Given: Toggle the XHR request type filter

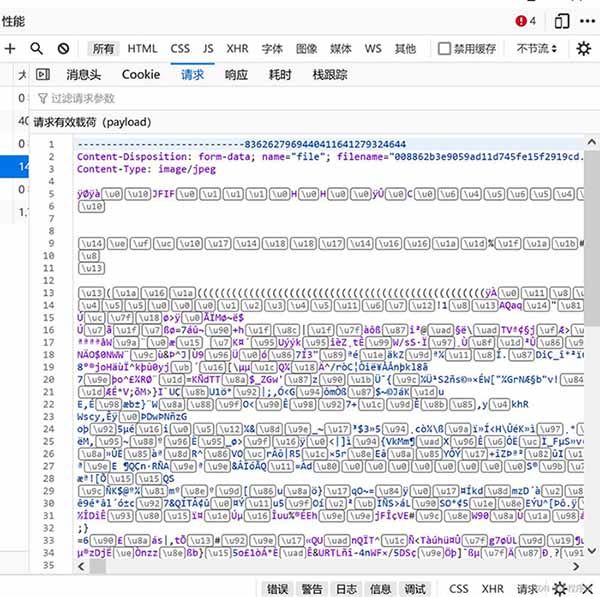Looking at the screenshot, I should 237,48.
